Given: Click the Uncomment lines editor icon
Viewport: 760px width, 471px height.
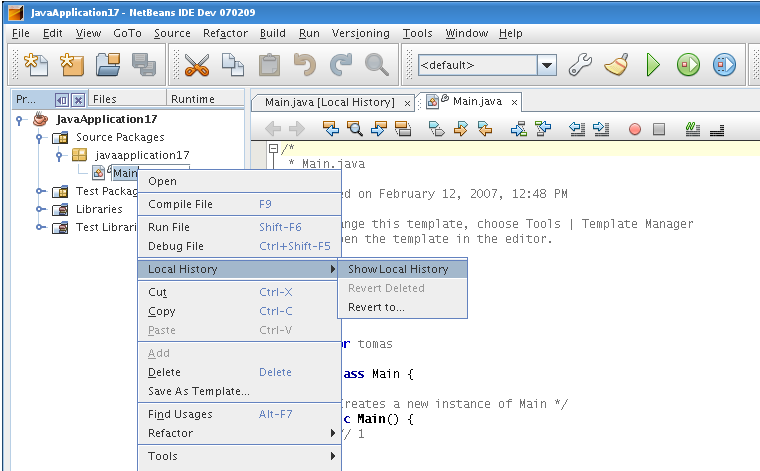Looking at the screenshot, I should coord(717,130).
